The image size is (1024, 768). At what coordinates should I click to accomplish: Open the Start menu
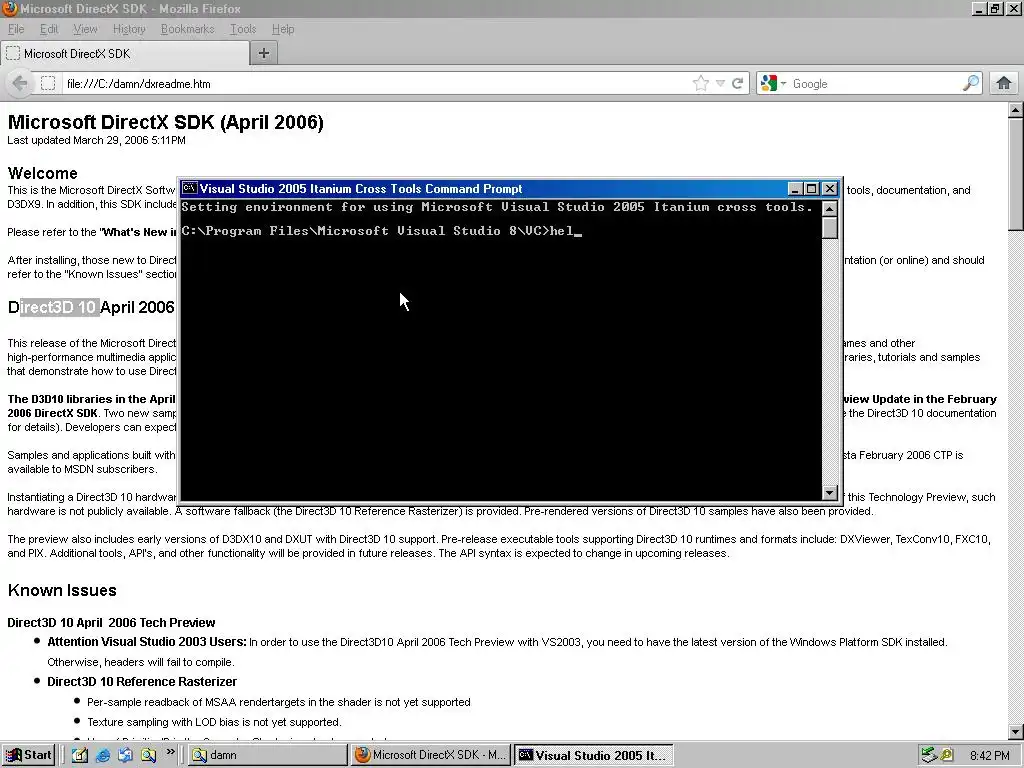pos(29,755)
